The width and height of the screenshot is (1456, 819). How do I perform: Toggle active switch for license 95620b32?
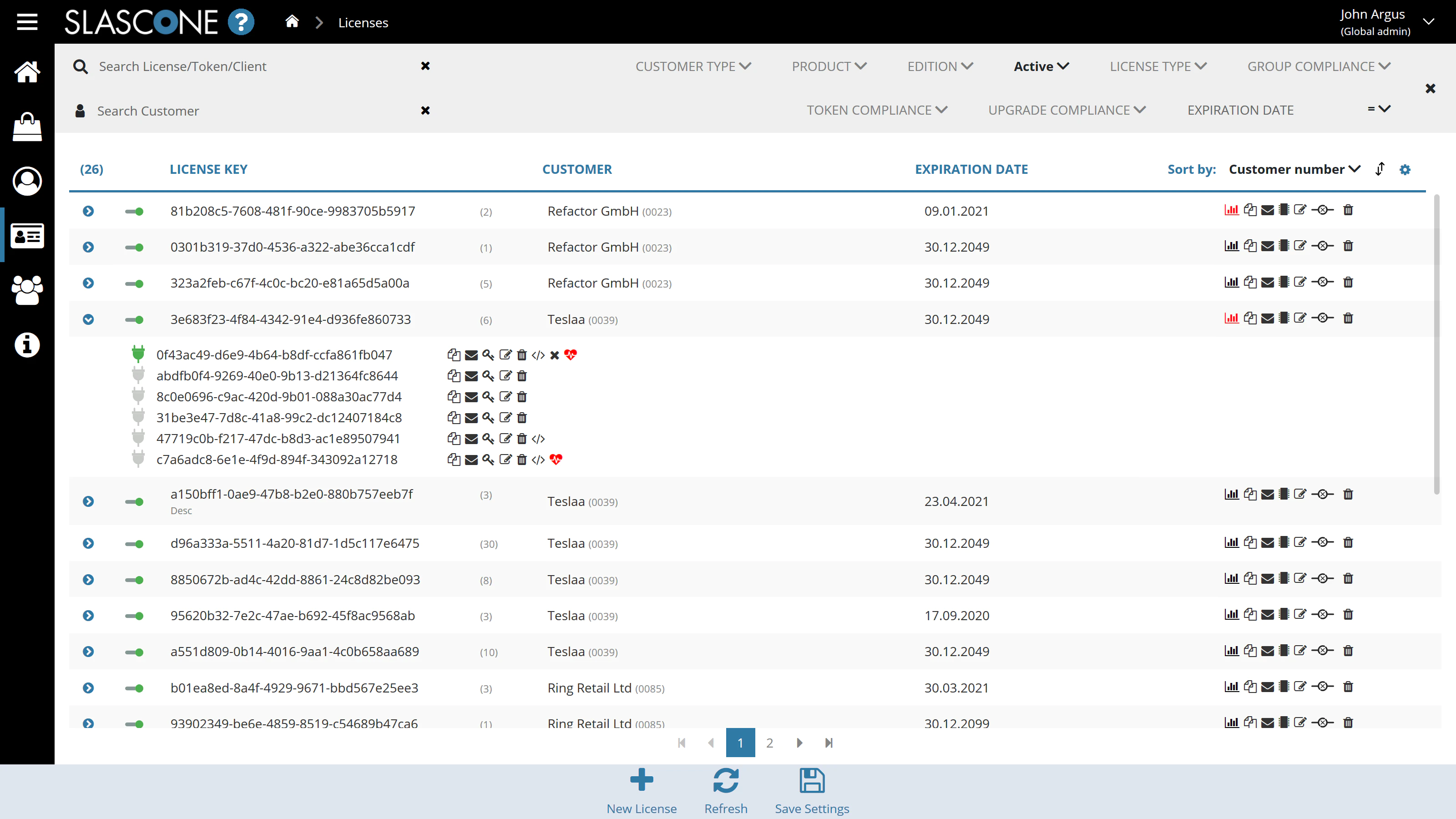pos(134,616)
